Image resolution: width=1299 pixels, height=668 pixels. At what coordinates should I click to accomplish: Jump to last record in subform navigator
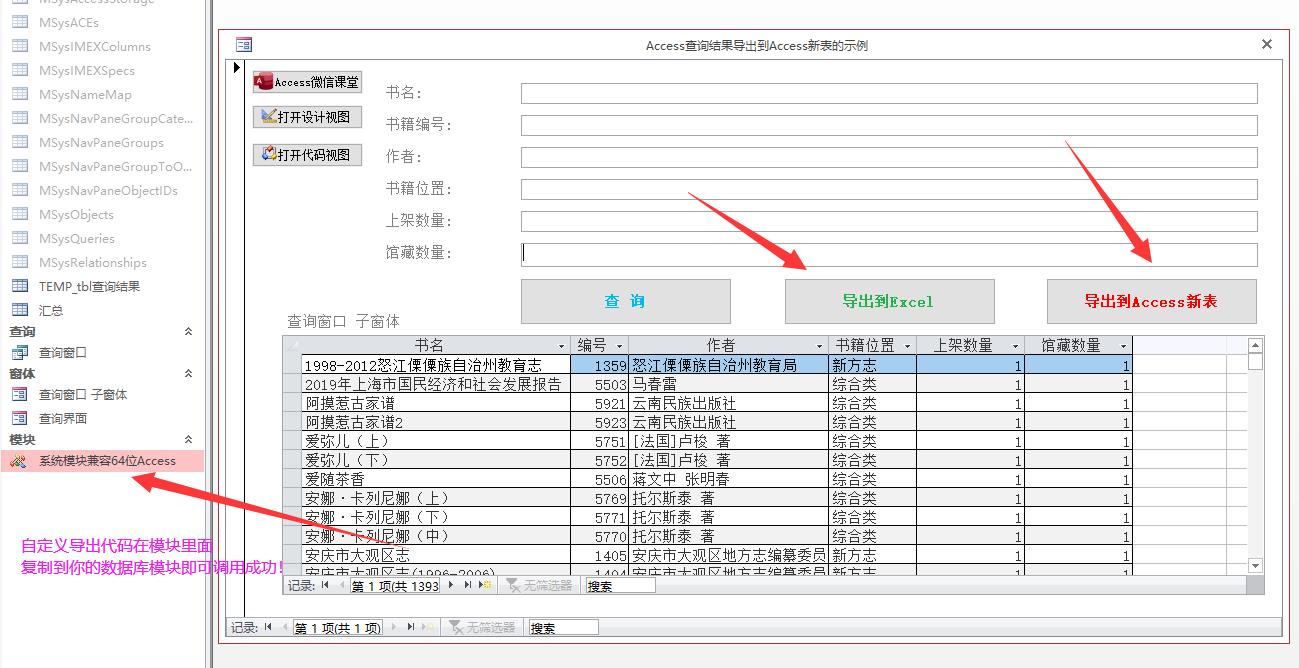coord(467,586)
